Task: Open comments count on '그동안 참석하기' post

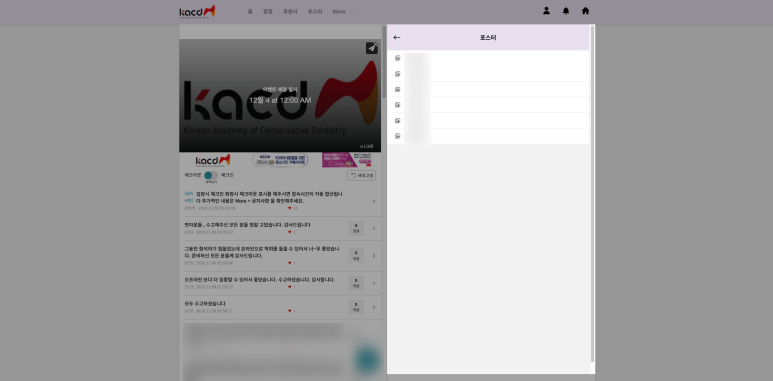Action: 356,256
